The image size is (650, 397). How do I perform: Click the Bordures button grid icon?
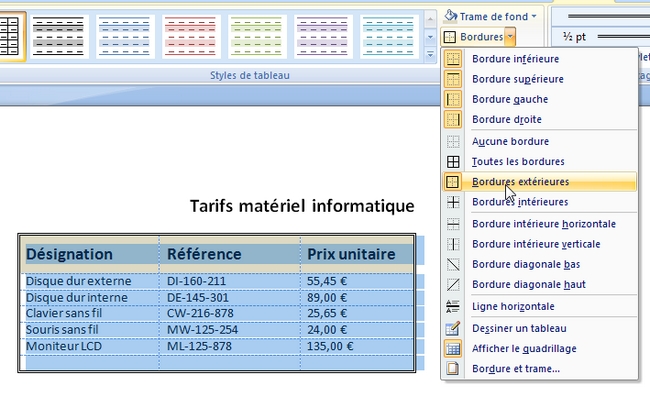(450, 37)
